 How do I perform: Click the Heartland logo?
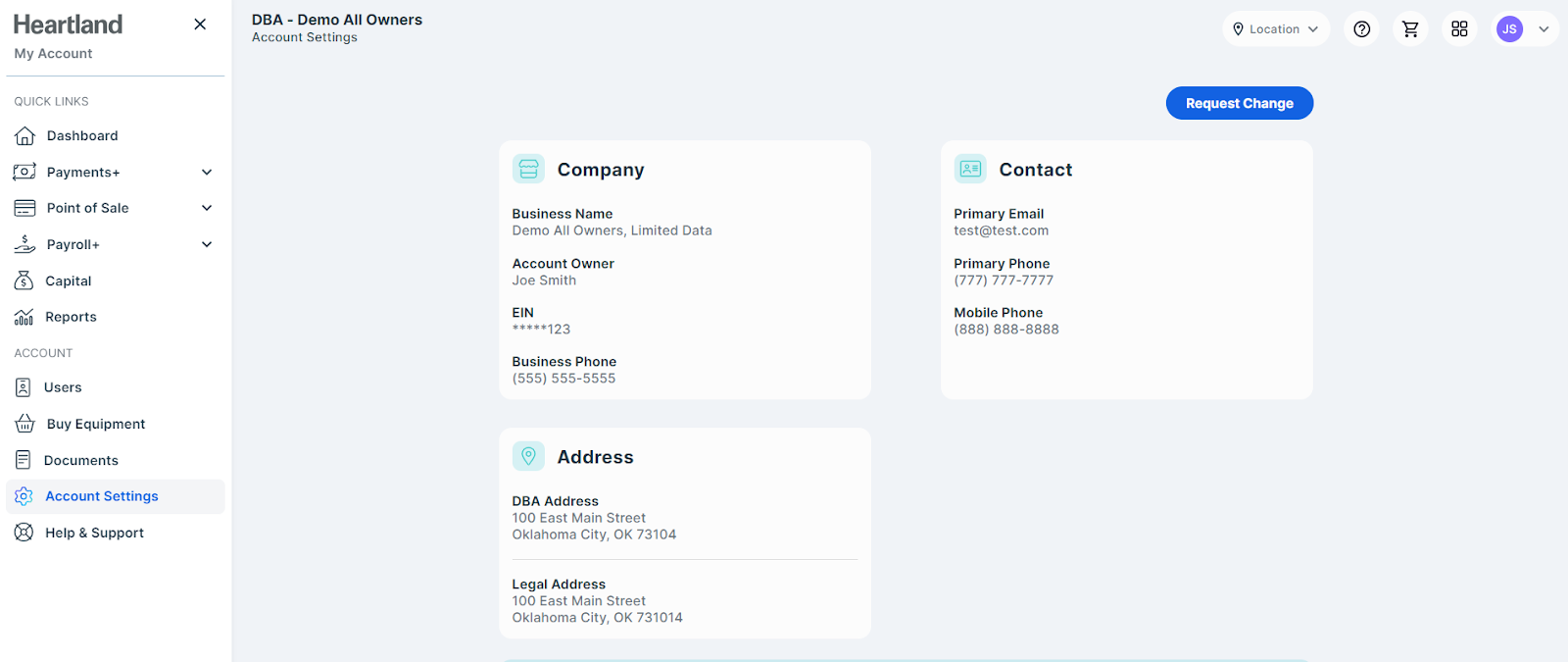pyautogui.click(x=68, y=25)
